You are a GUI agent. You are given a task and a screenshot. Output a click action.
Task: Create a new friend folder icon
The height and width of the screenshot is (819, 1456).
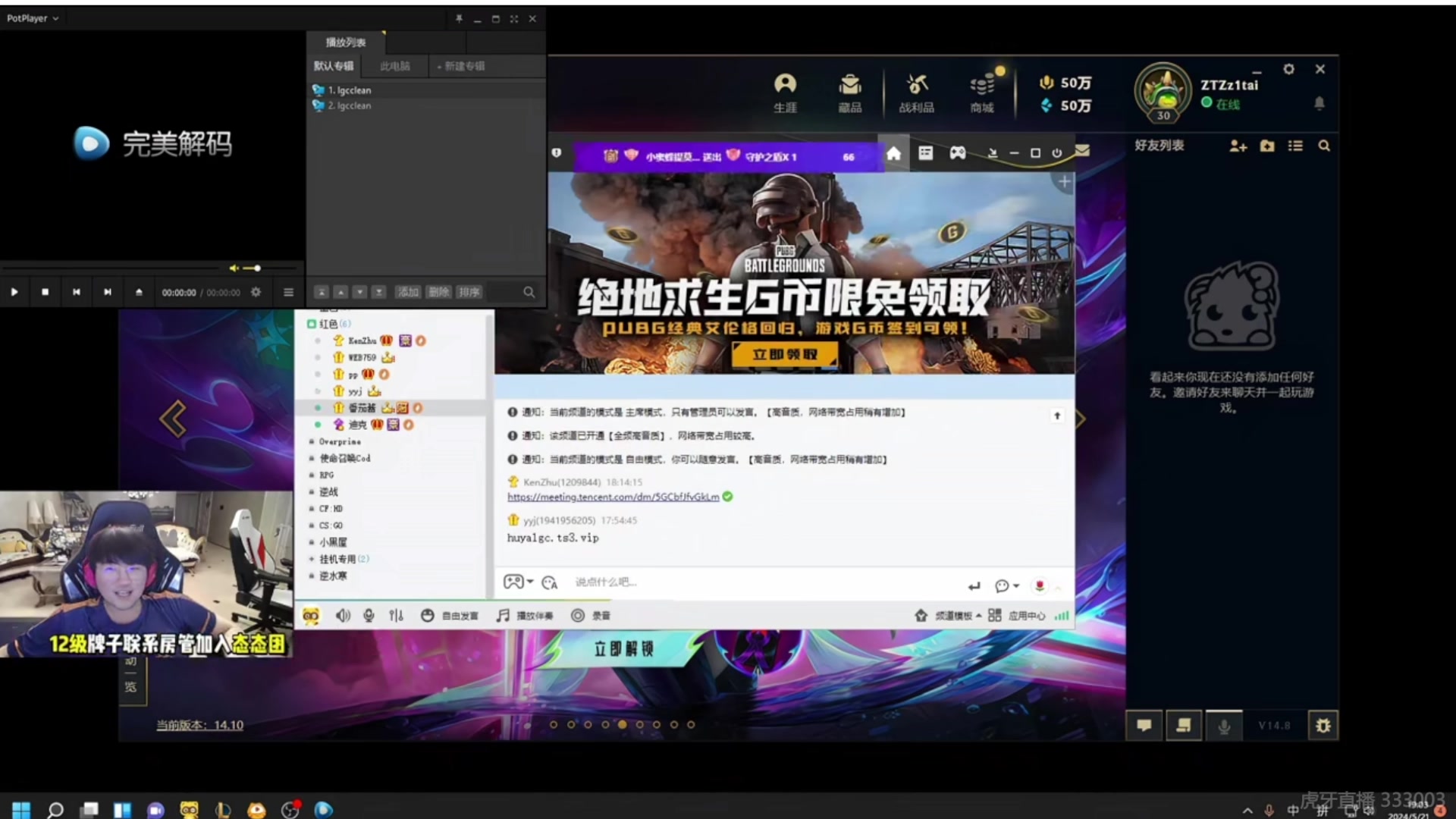(1267, 146)
